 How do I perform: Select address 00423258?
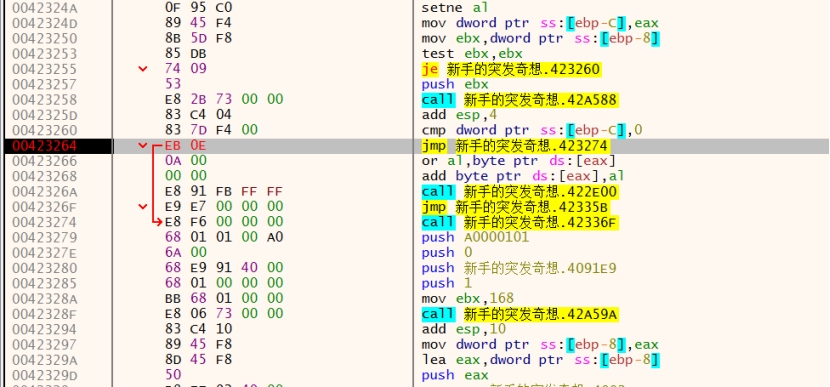(44, 100)
